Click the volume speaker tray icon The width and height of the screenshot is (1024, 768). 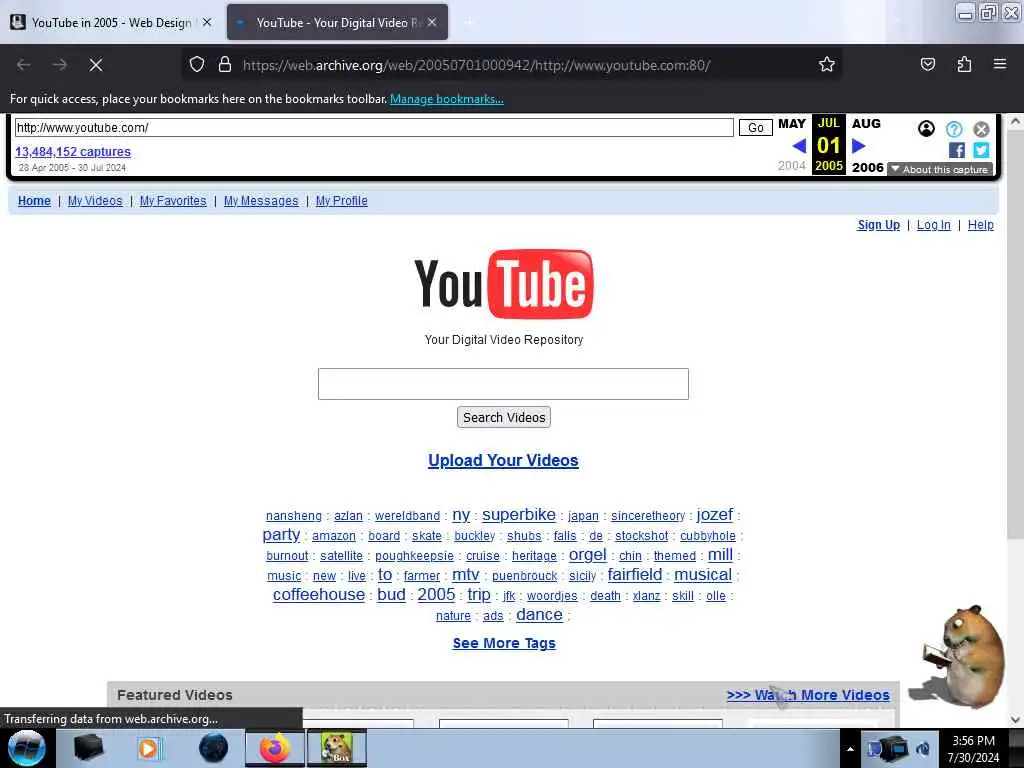click(x=923, y=748)
